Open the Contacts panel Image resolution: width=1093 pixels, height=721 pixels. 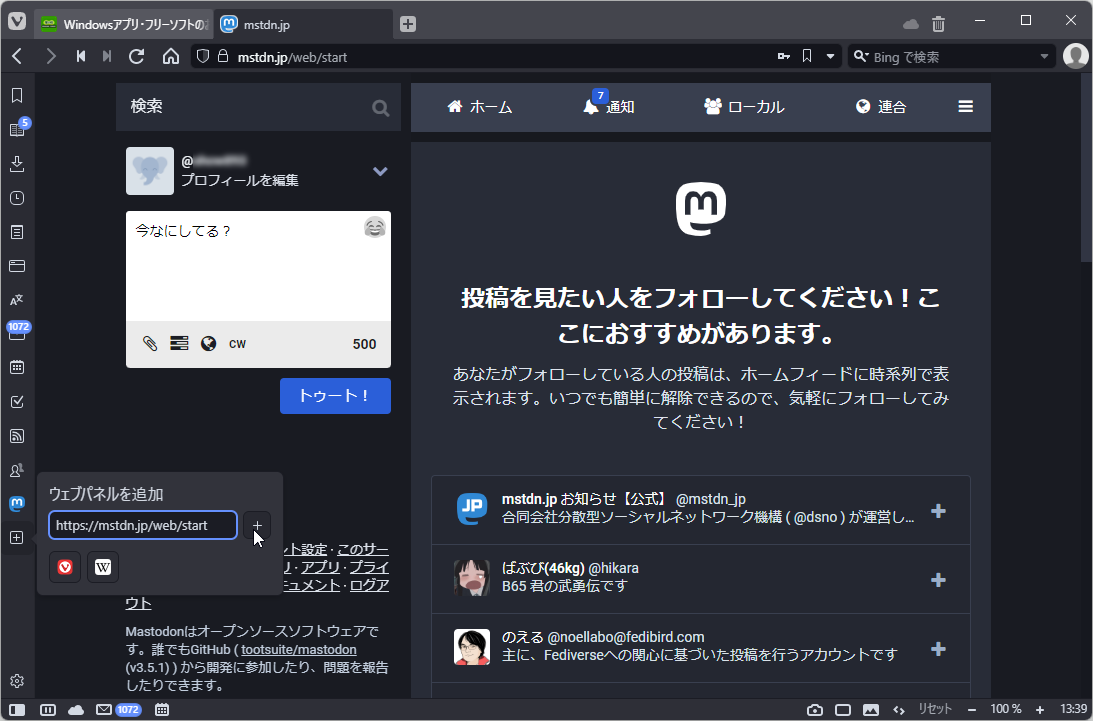[17, 470]
